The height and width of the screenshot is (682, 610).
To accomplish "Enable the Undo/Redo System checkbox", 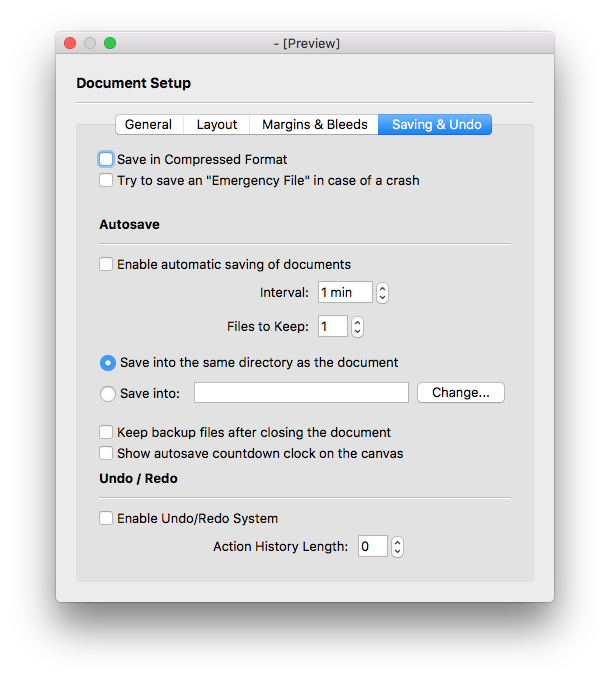I will click(106, 519).
